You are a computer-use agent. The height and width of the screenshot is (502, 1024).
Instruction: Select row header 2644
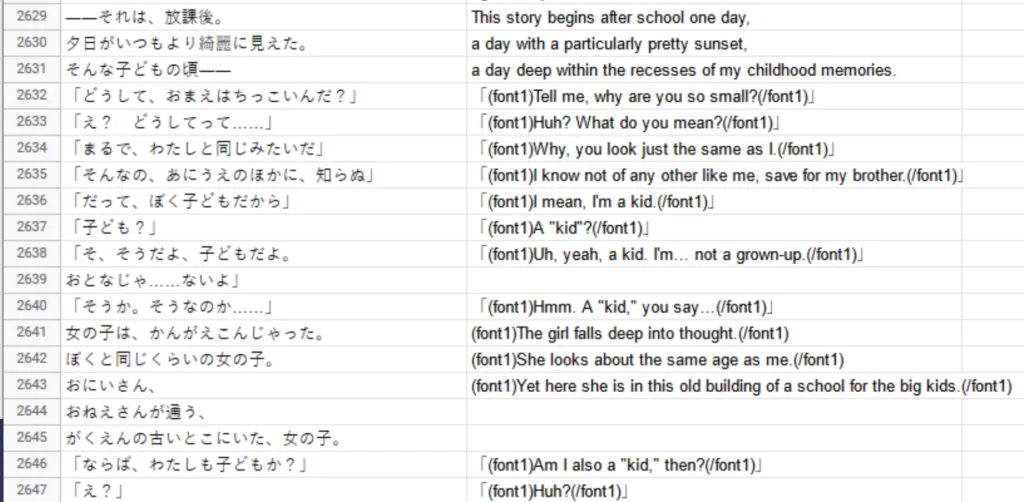(31, 412)
